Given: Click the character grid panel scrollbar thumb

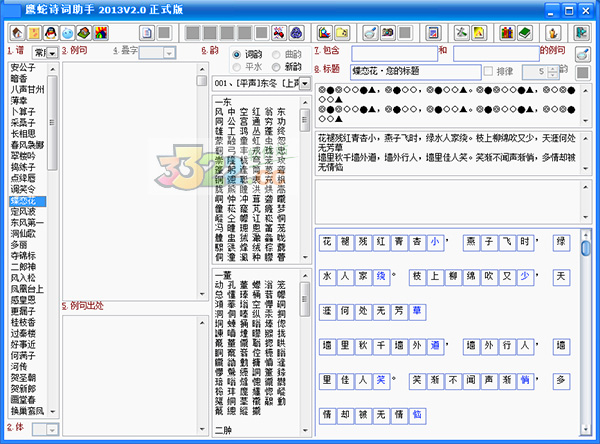Looking at the screenshot, I should [585, 248].
